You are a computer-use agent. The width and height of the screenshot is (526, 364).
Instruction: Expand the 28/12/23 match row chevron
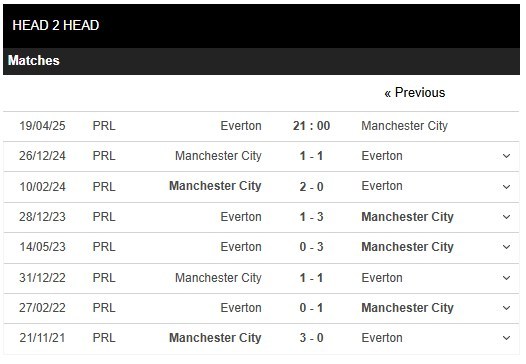(506, 217)
